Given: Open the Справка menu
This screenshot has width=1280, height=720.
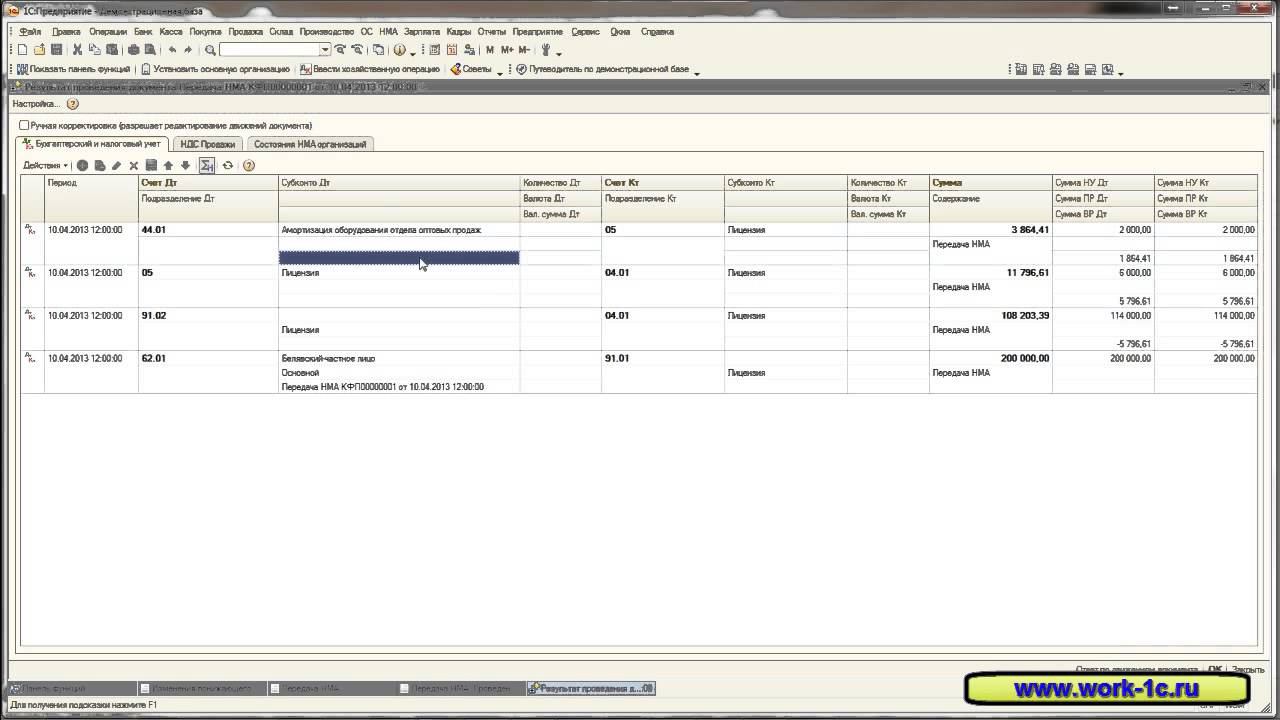Looking at the screenshot, I should [x=657, y=31].
